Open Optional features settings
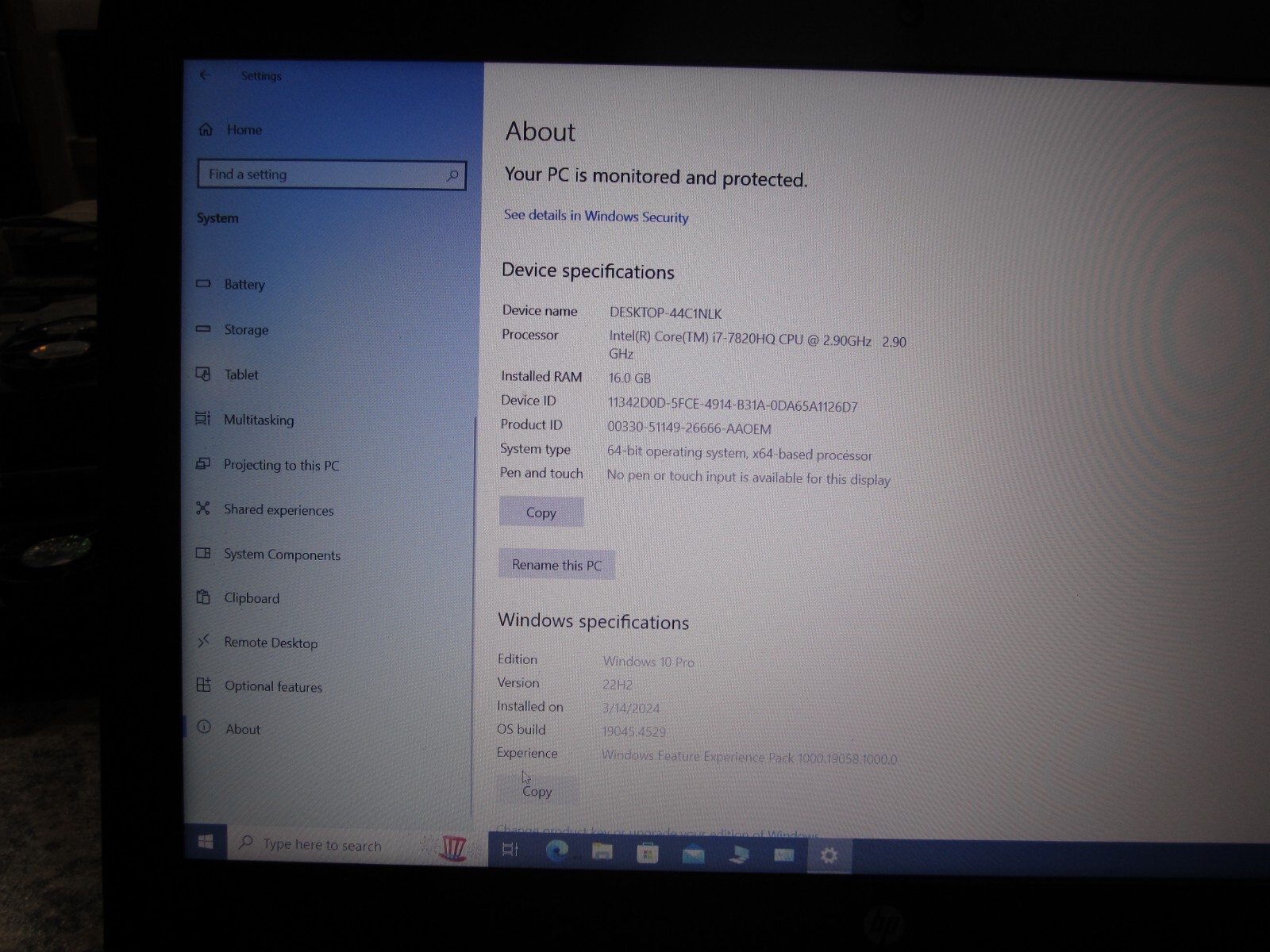This screenshot has height=952, width=1270. pos(260,686)
